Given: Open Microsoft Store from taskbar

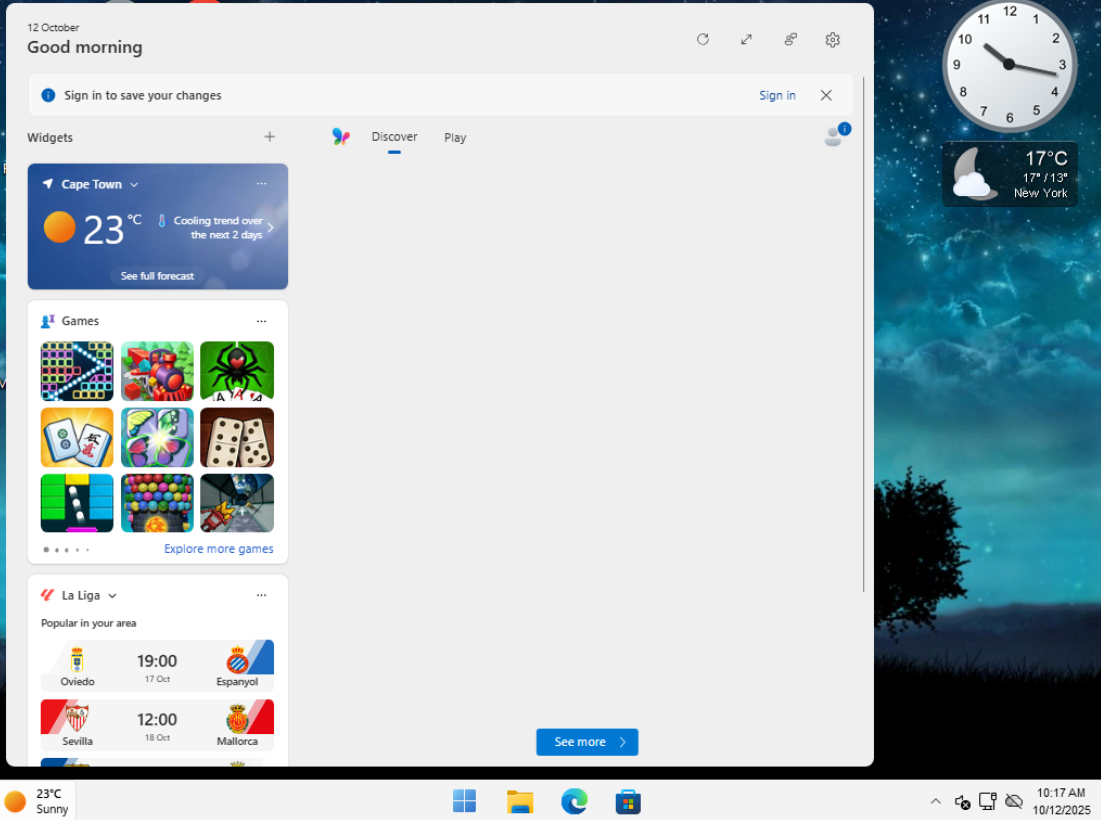Looking at the screenshot, I should pos(628,801).
